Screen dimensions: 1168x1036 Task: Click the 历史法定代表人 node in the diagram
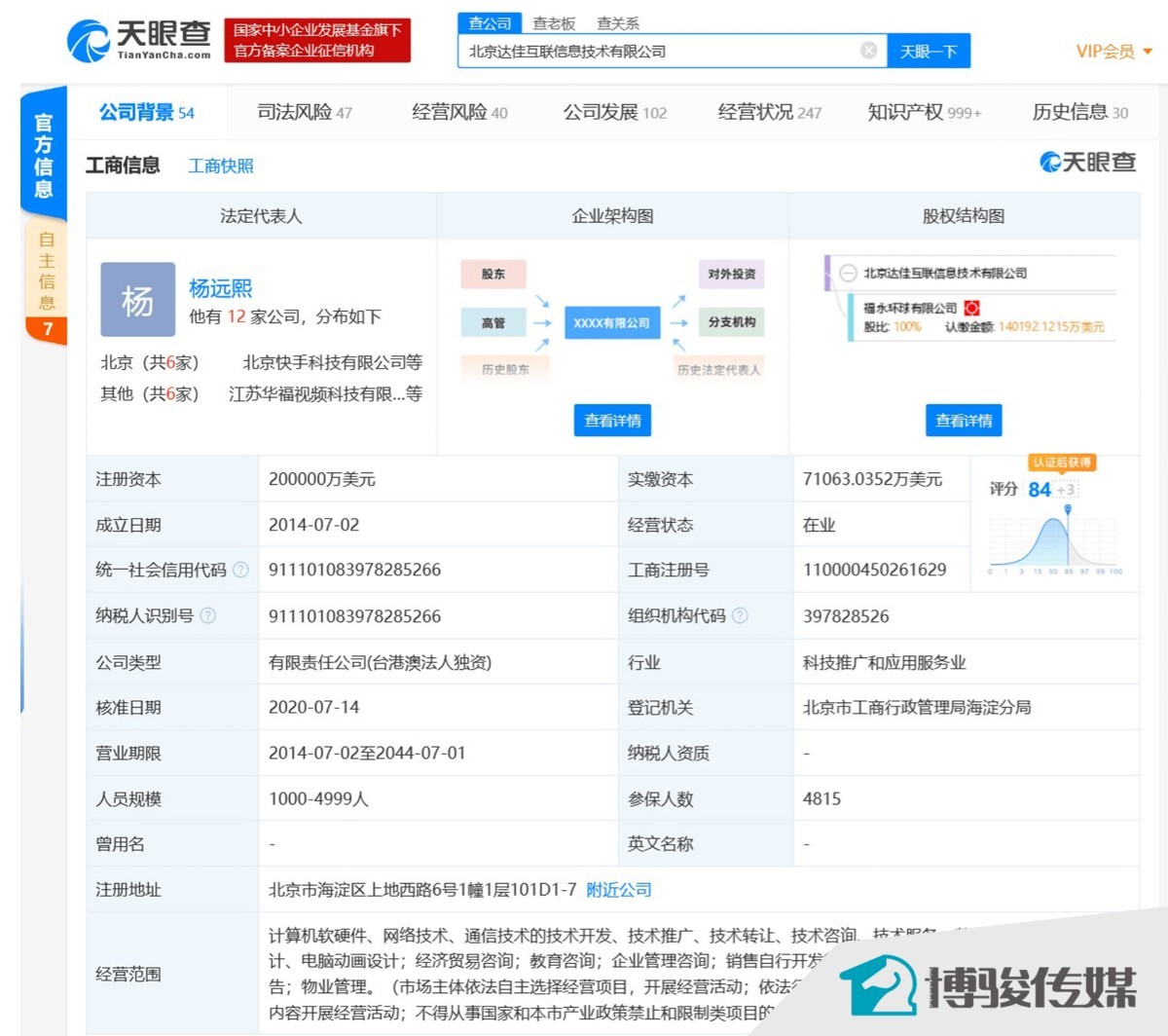[x=719, y=369]
